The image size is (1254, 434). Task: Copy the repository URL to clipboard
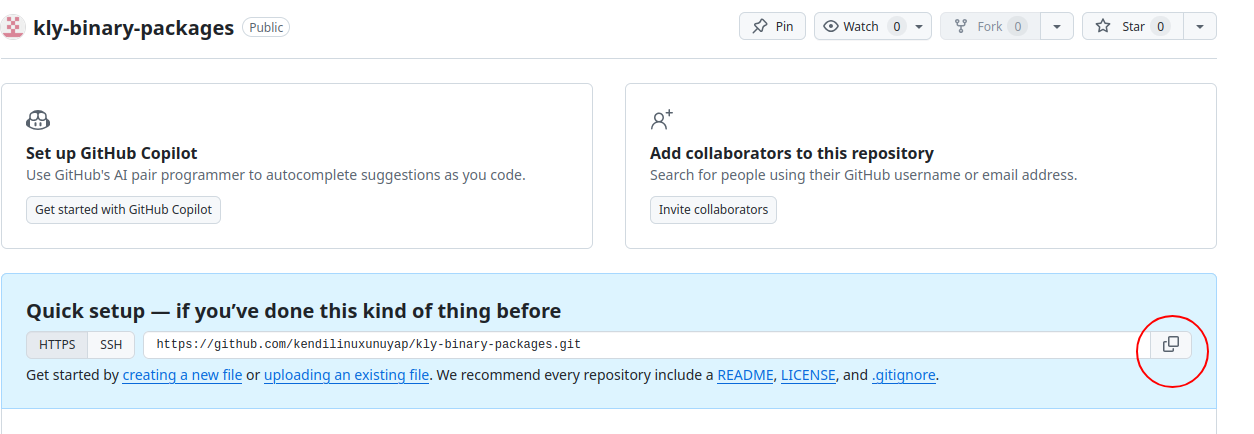point(1171,345)
